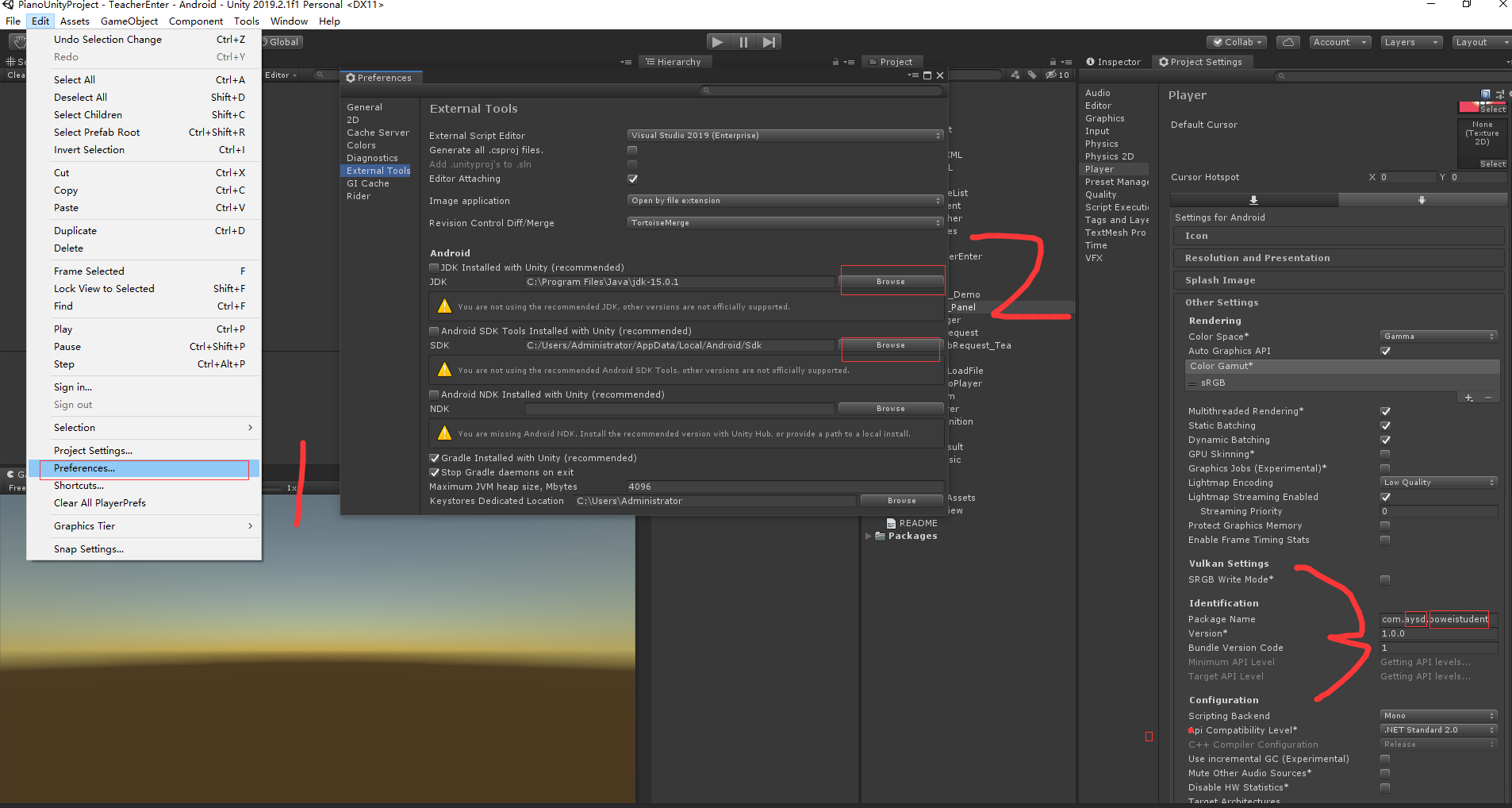Viewport: 1512px width, 808px height.
Task: Open the Layers dropdown
Action: pyautogui.click(x=1410, y=42)
